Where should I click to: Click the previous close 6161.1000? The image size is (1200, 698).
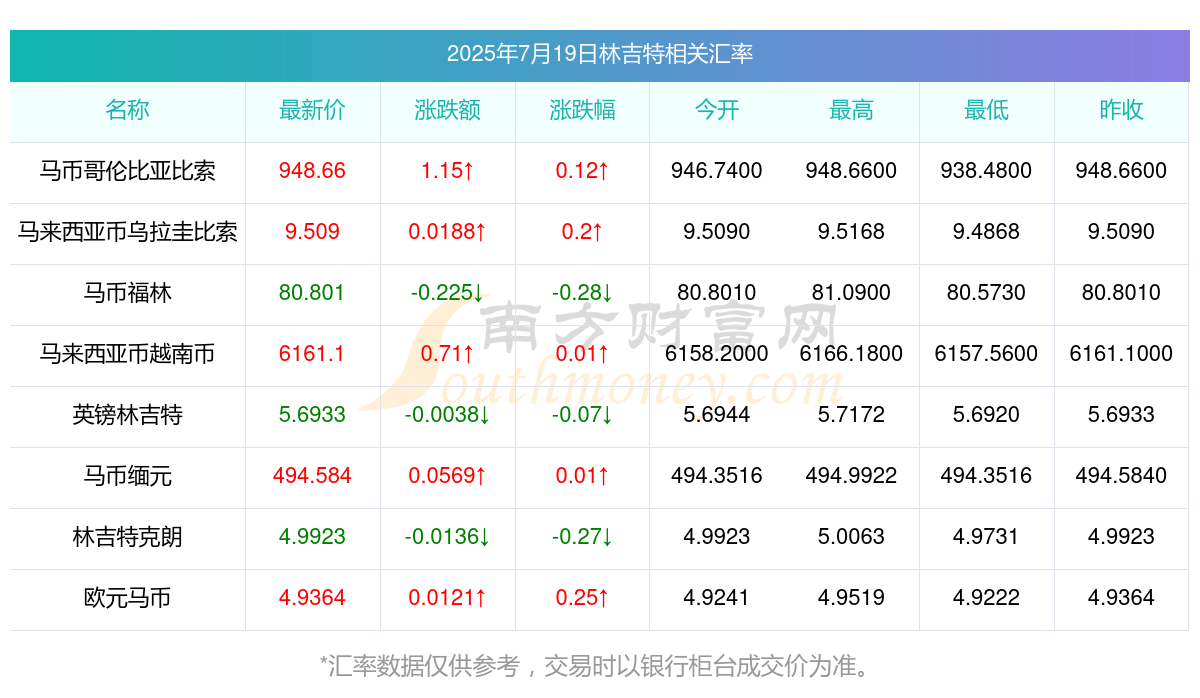click(x=1121, y=354)
